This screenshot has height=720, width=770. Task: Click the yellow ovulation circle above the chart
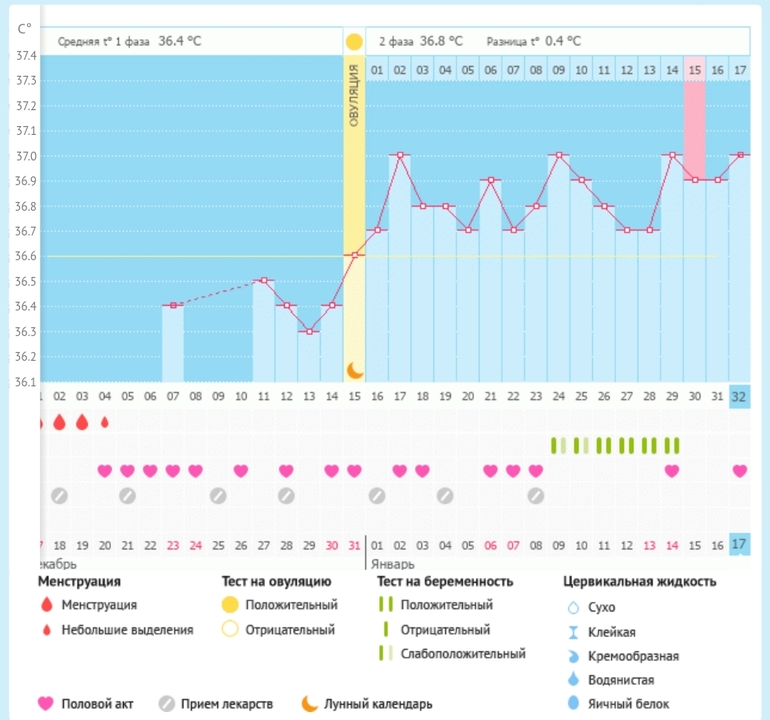click(x=354, y=42)
